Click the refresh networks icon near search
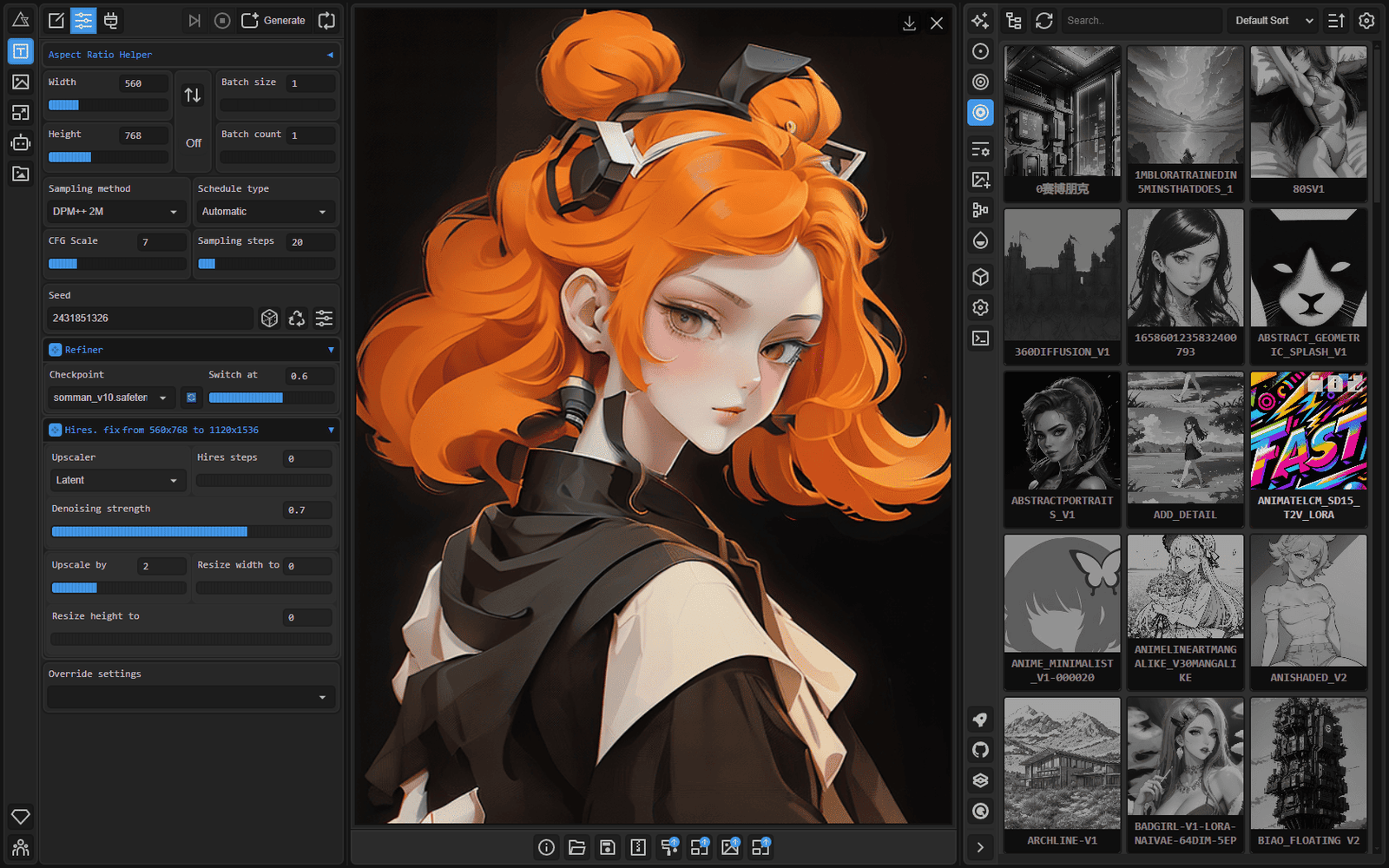Screen dimensions: 1389x868 pyautogui.click(x=1043, y=20)
